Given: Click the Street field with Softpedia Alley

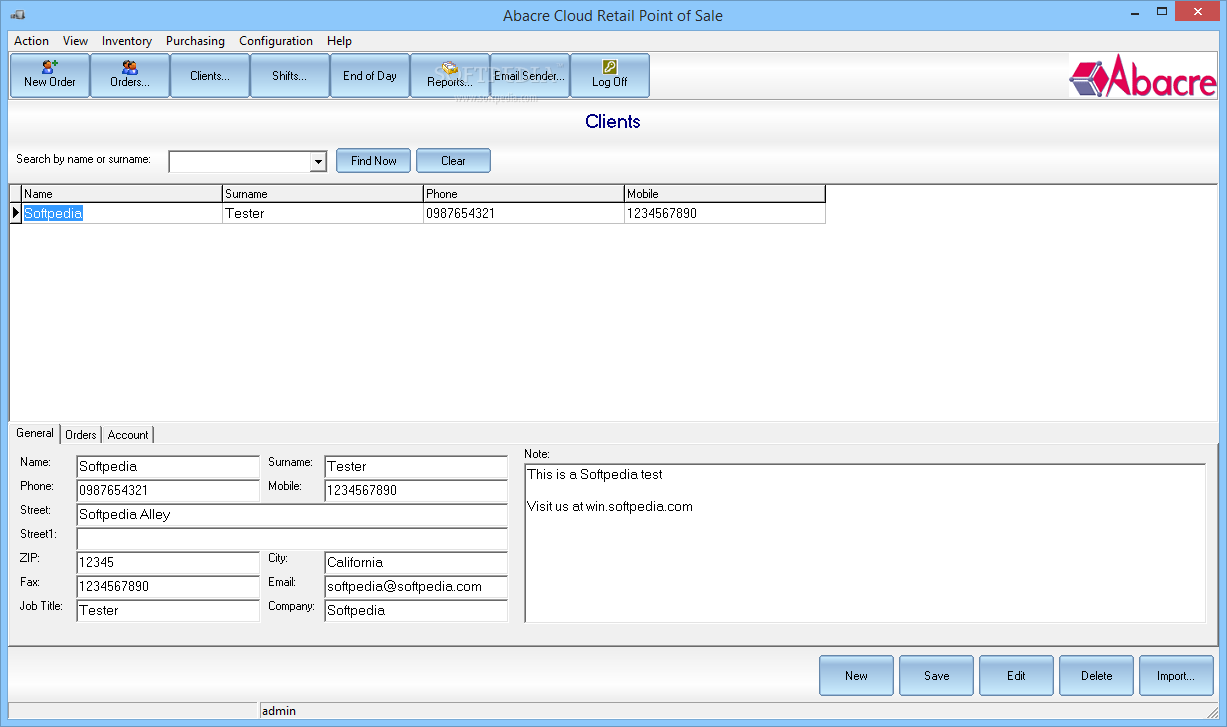Looking at the screenshot, I should pos(292,515).
